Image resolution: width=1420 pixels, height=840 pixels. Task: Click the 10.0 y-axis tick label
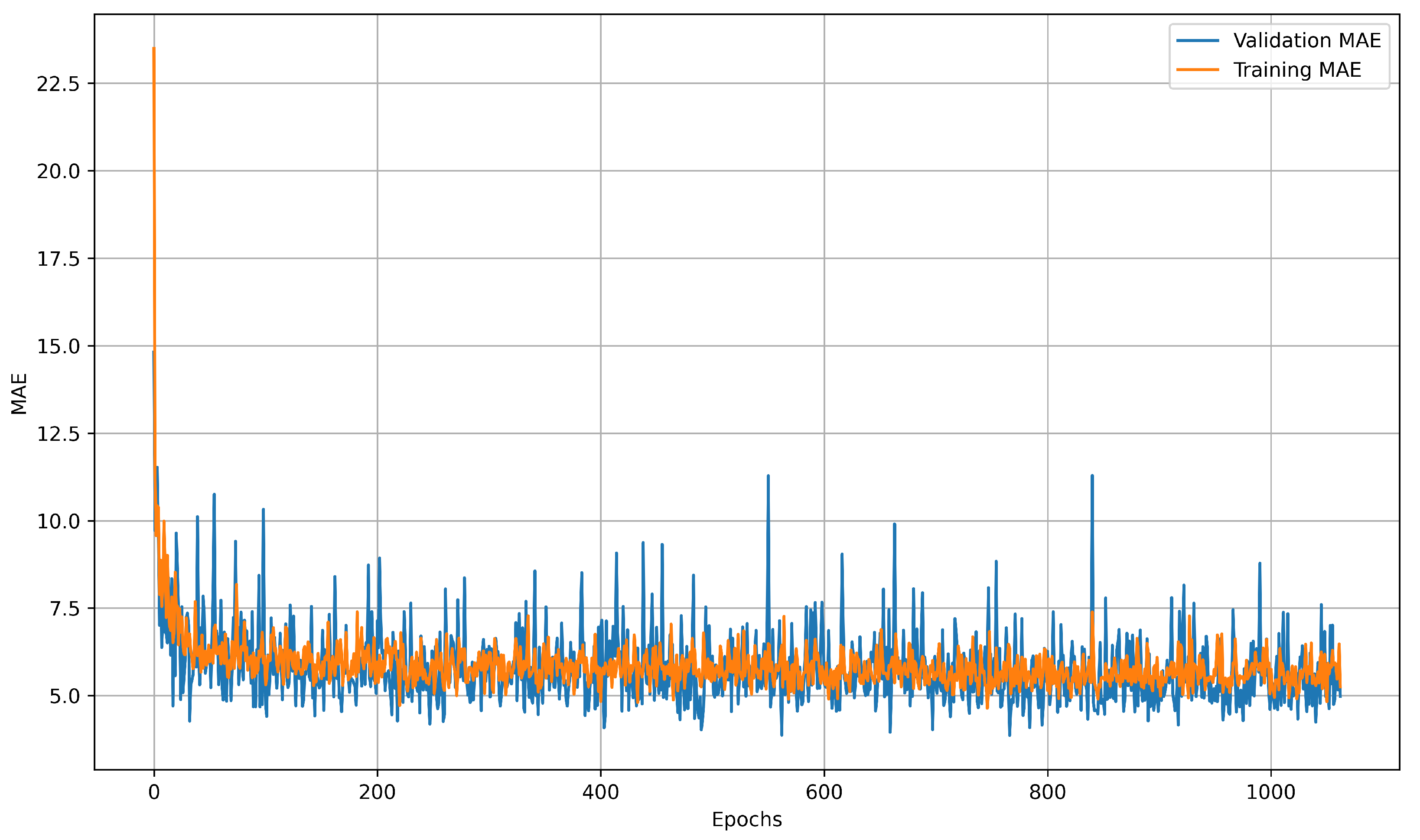[x=58, y=521]
